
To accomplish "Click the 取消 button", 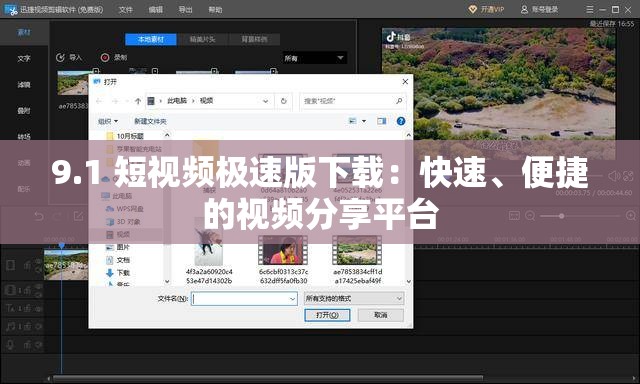I will click(380, 315).
